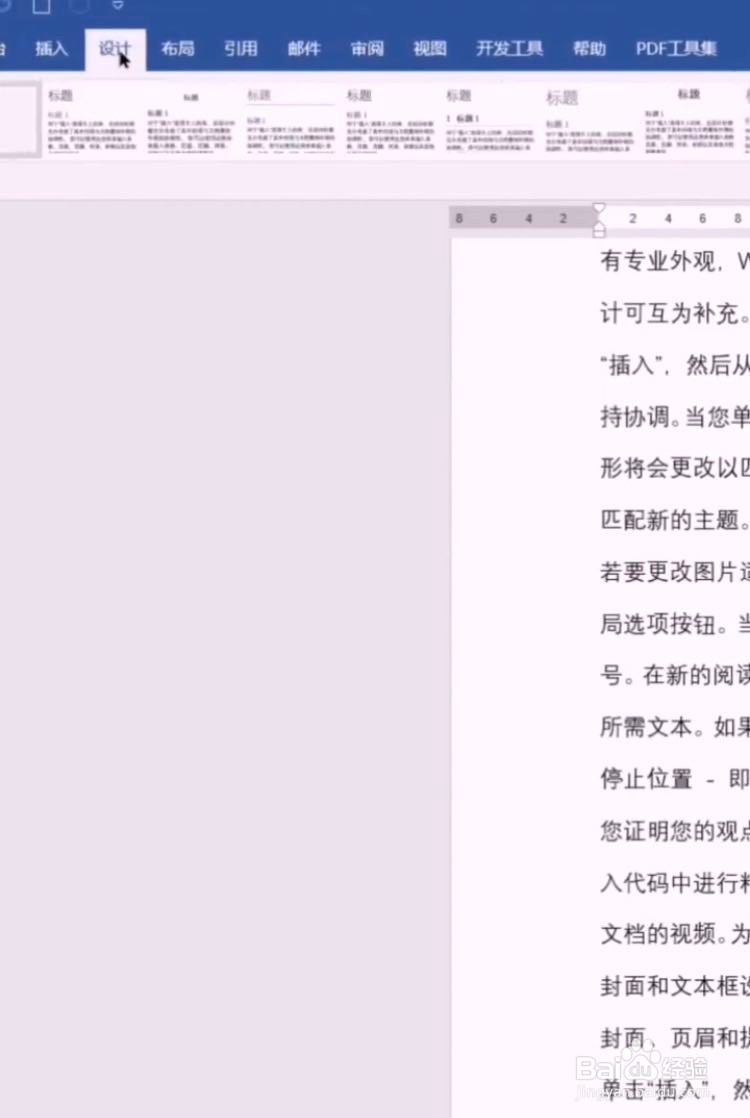
Task: Go to the 邮件 tab
Action: pos(304,48)
